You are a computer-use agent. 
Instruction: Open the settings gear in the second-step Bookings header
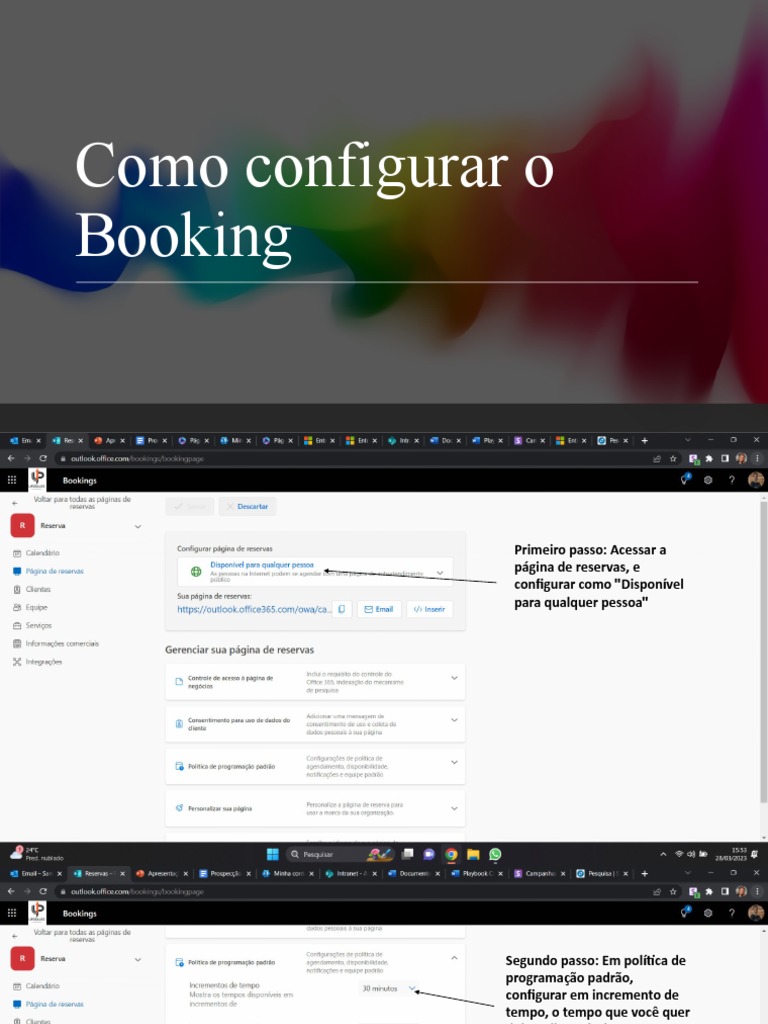coord(708,913)
